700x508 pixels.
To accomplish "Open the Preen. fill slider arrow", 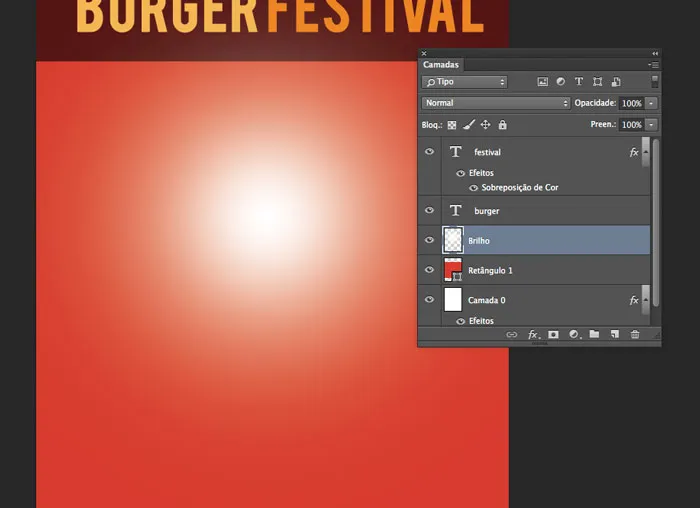I will [651, 125].
